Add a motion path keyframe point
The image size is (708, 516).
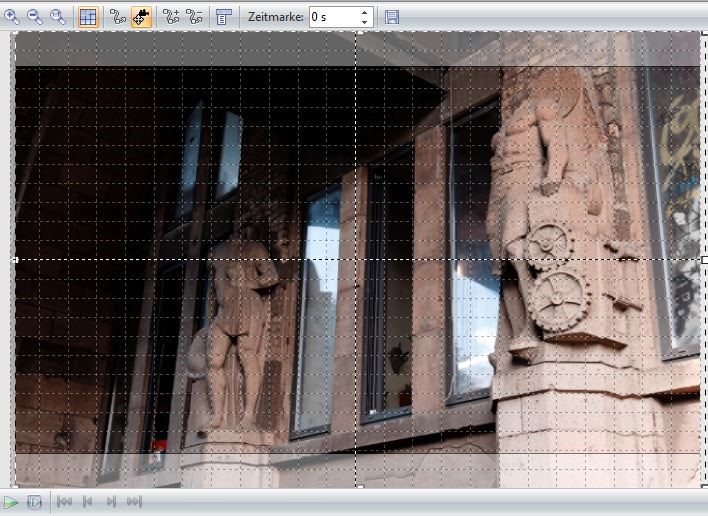(x=171, y=17)
